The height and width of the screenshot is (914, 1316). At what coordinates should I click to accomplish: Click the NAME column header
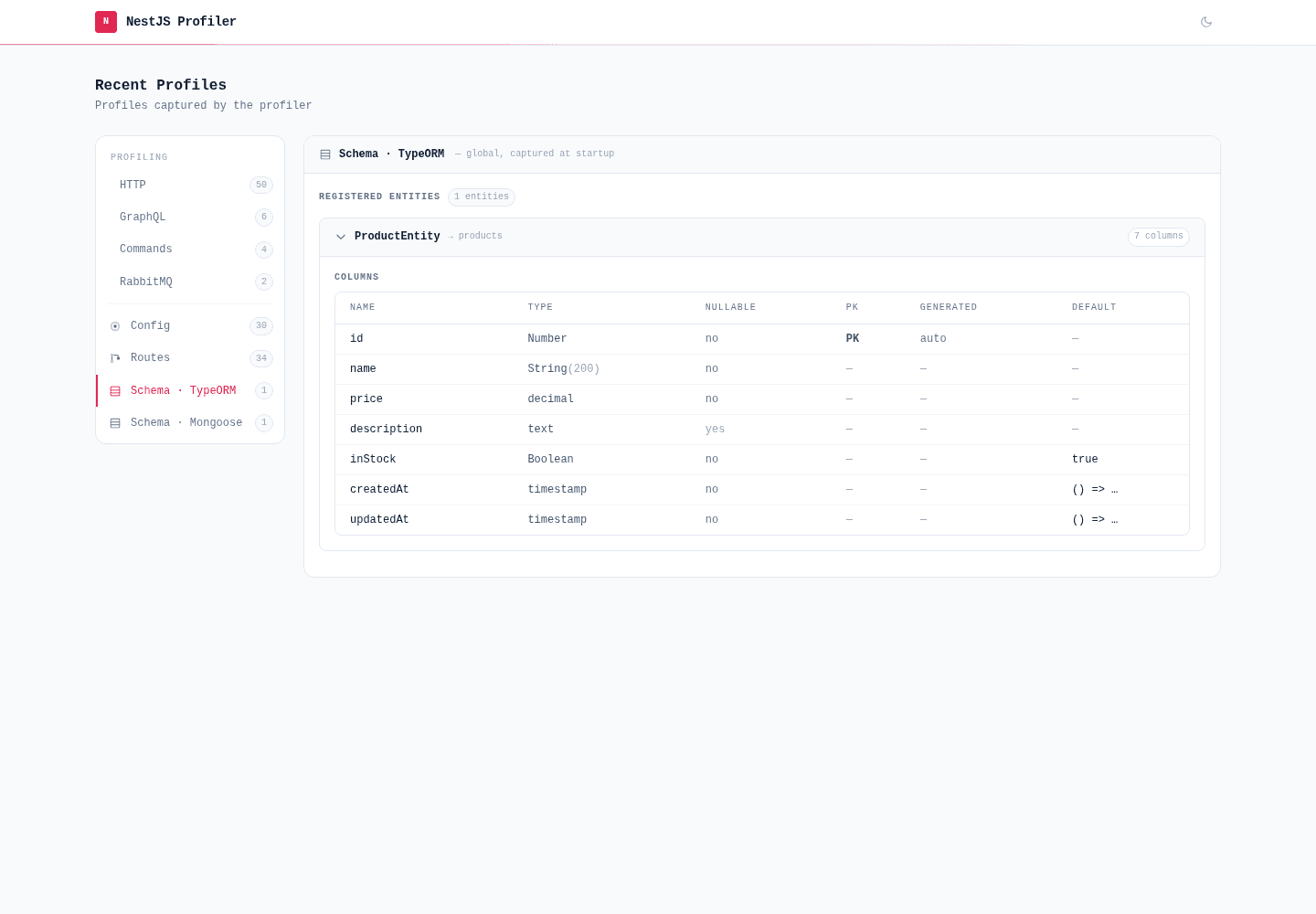click(x=363, y=307)
